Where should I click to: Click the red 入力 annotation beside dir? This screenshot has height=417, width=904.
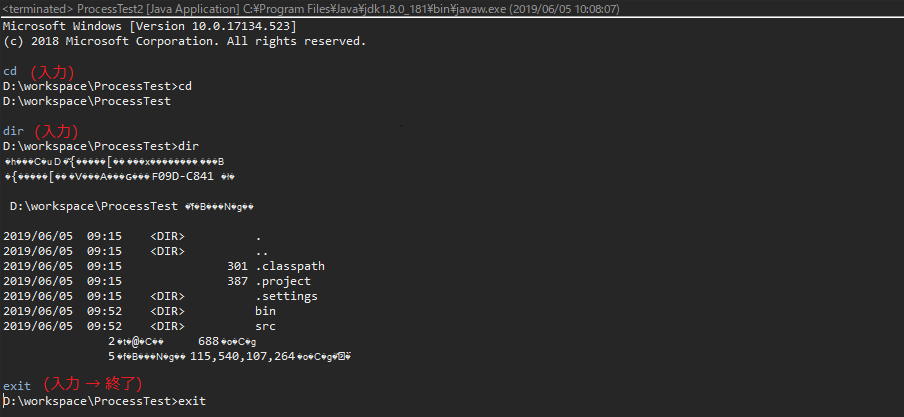(56, 132)
